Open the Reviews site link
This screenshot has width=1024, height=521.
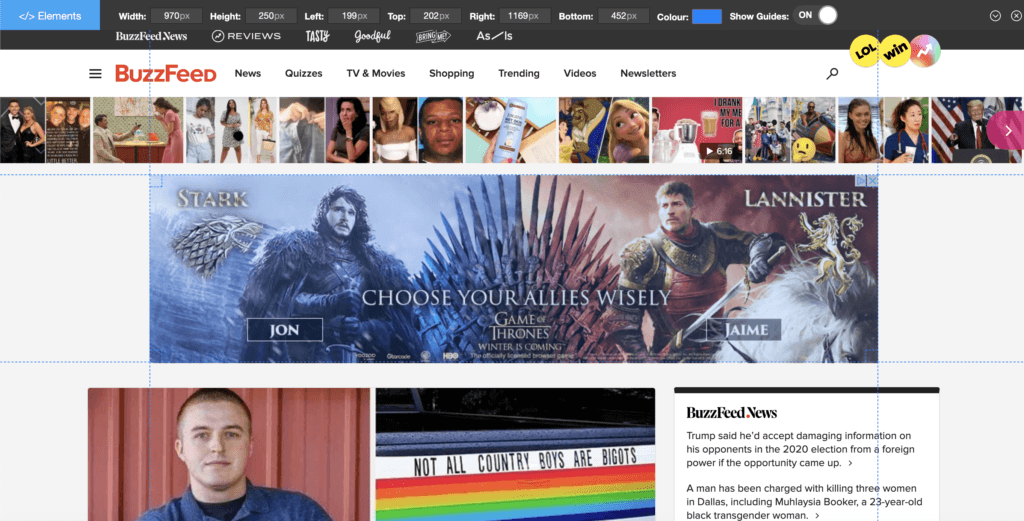pyautogui.click(x=246, y=36)
